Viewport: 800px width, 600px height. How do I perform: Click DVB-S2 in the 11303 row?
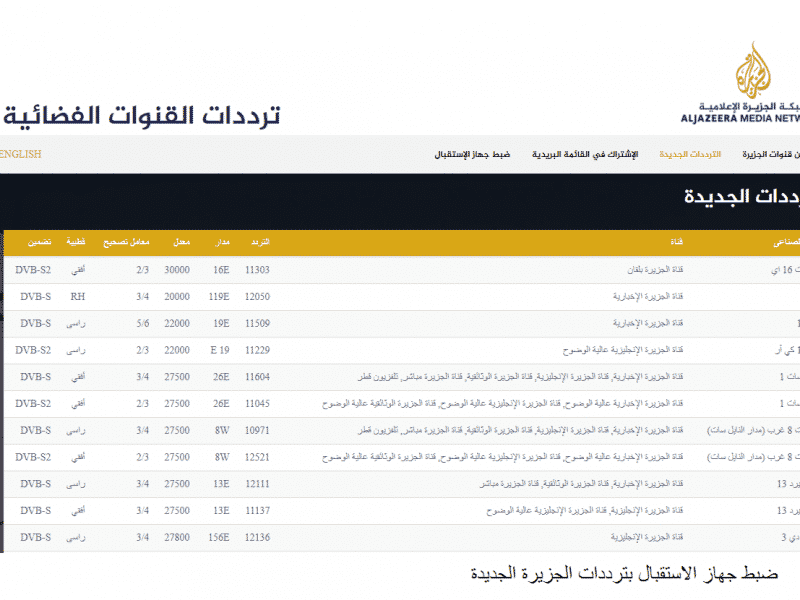pyautogui.click(x=33, y=270)
